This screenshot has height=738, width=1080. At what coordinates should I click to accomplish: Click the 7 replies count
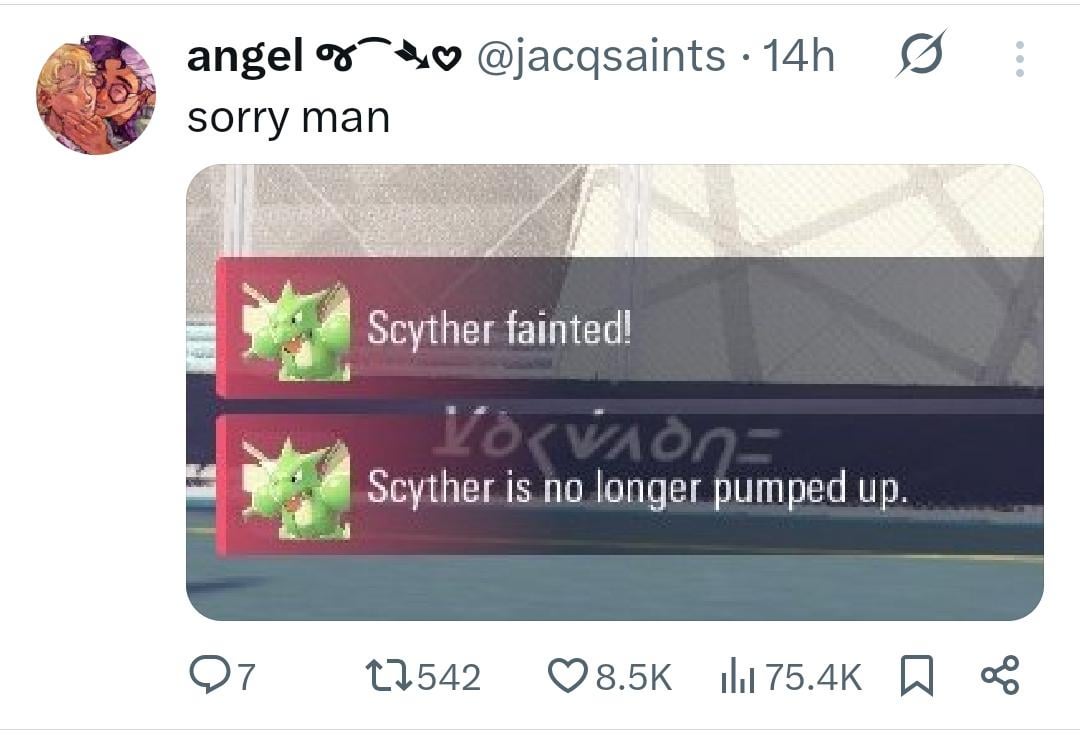pyautogui.click(x=247, y=677)
